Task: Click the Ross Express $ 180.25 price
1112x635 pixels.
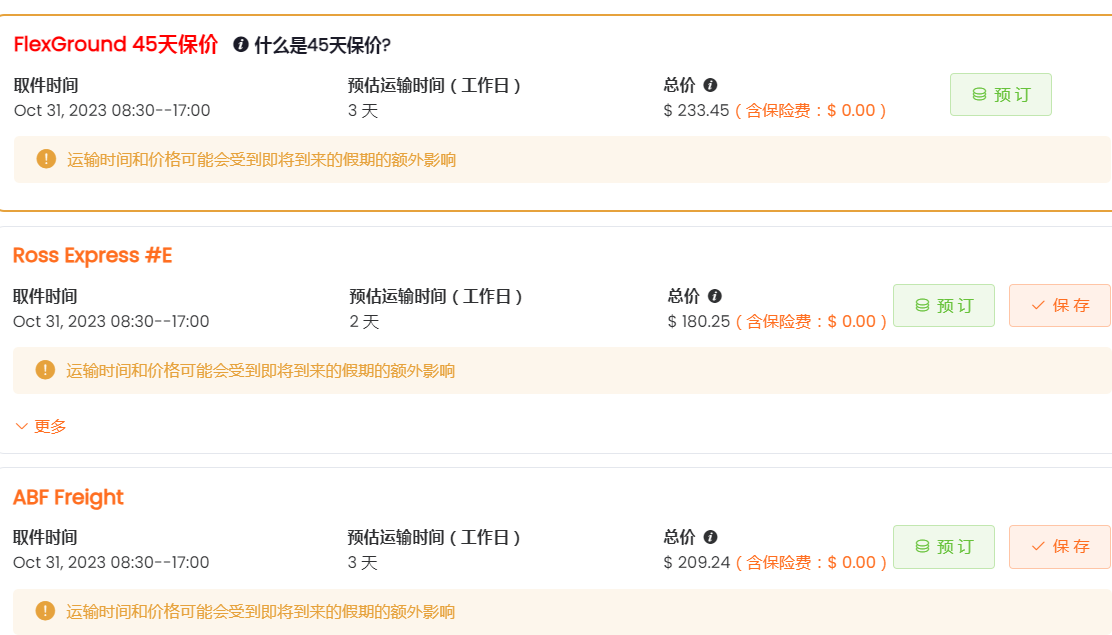Action: [699, 322]
